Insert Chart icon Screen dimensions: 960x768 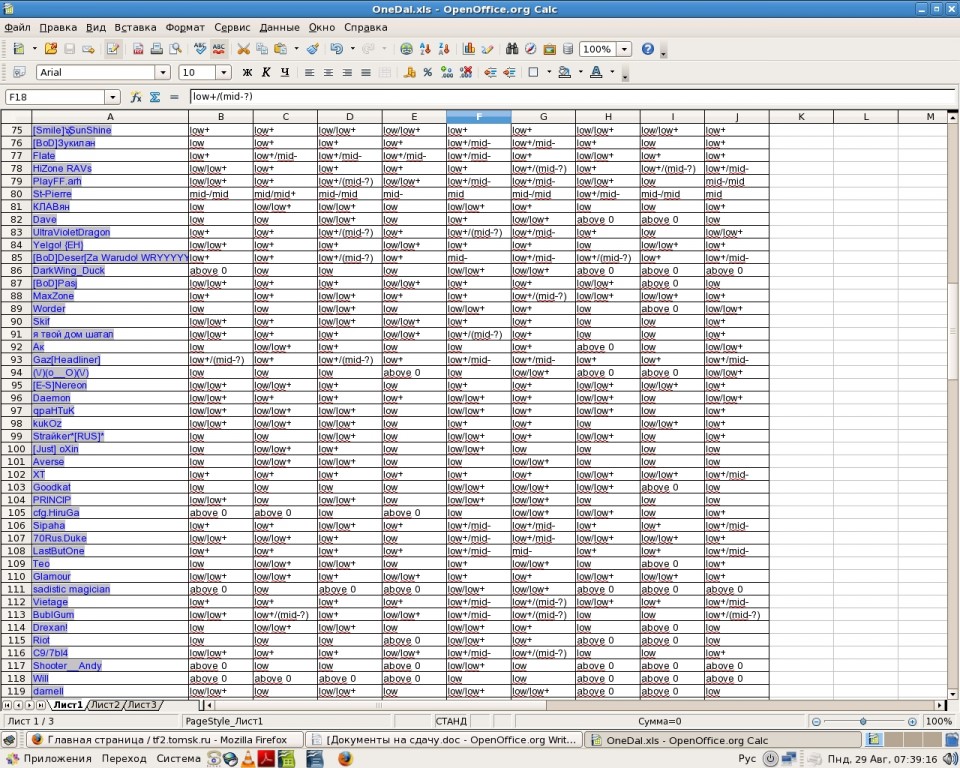pyautogui.click(x=469, y=49)
